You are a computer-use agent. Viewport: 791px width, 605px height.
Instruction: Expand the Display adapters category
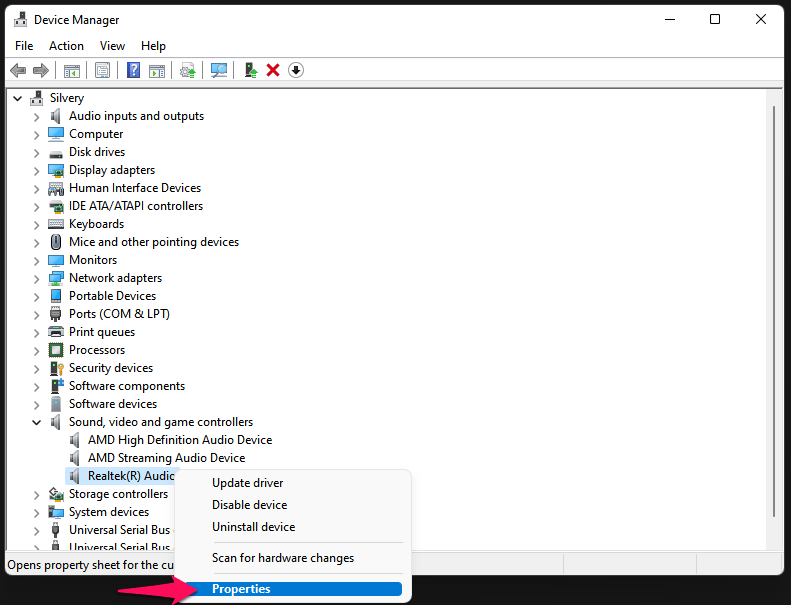(37, 170)
